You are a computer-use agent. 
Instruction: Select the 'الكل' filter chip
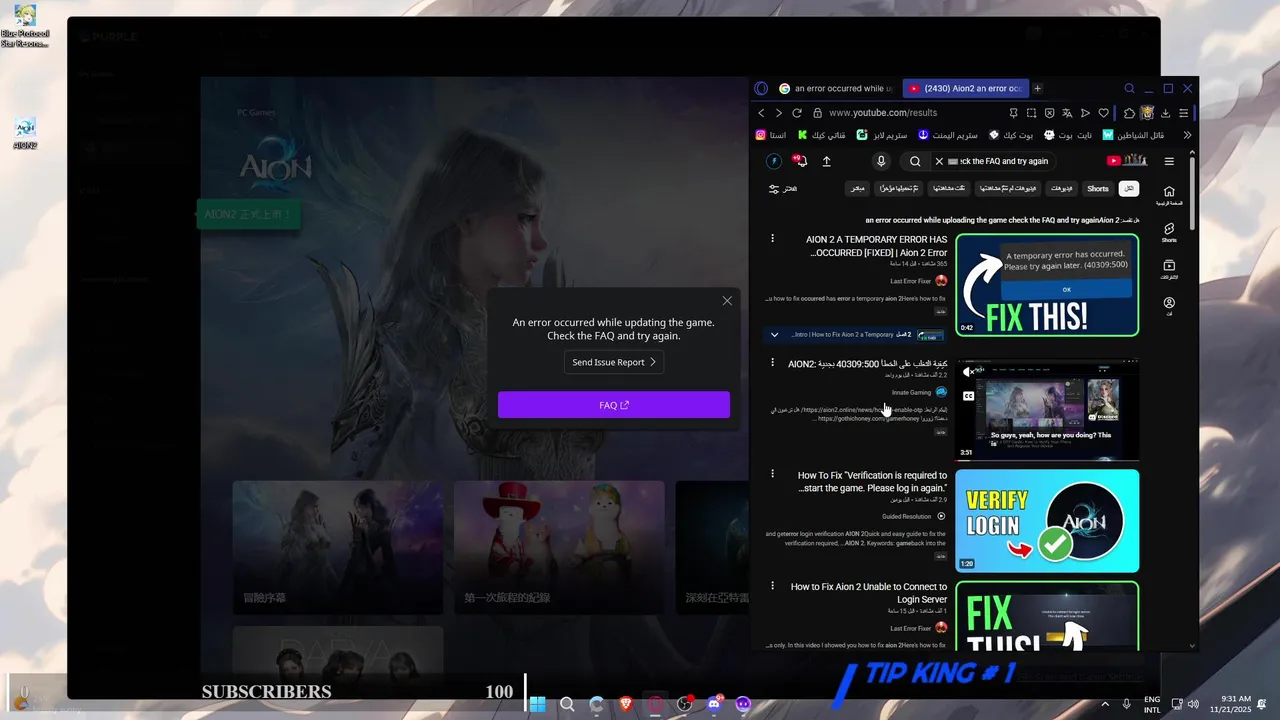pos(1129,188)
